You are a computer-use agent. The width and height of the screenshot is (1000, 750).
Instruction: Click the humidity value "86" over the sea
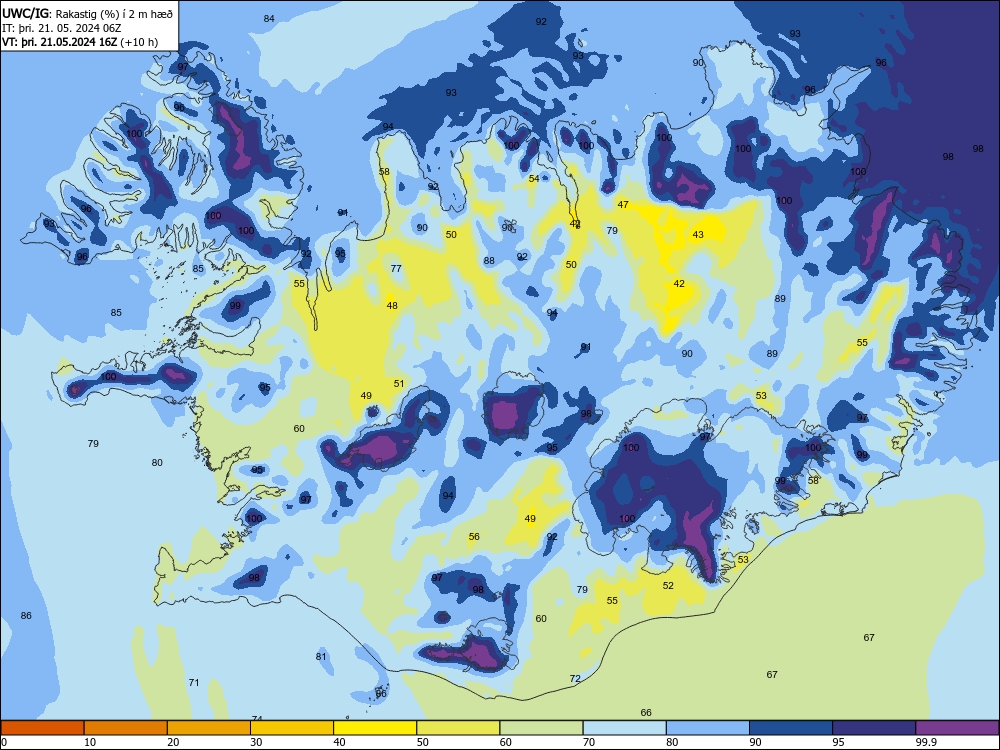(x=26, y=615)
